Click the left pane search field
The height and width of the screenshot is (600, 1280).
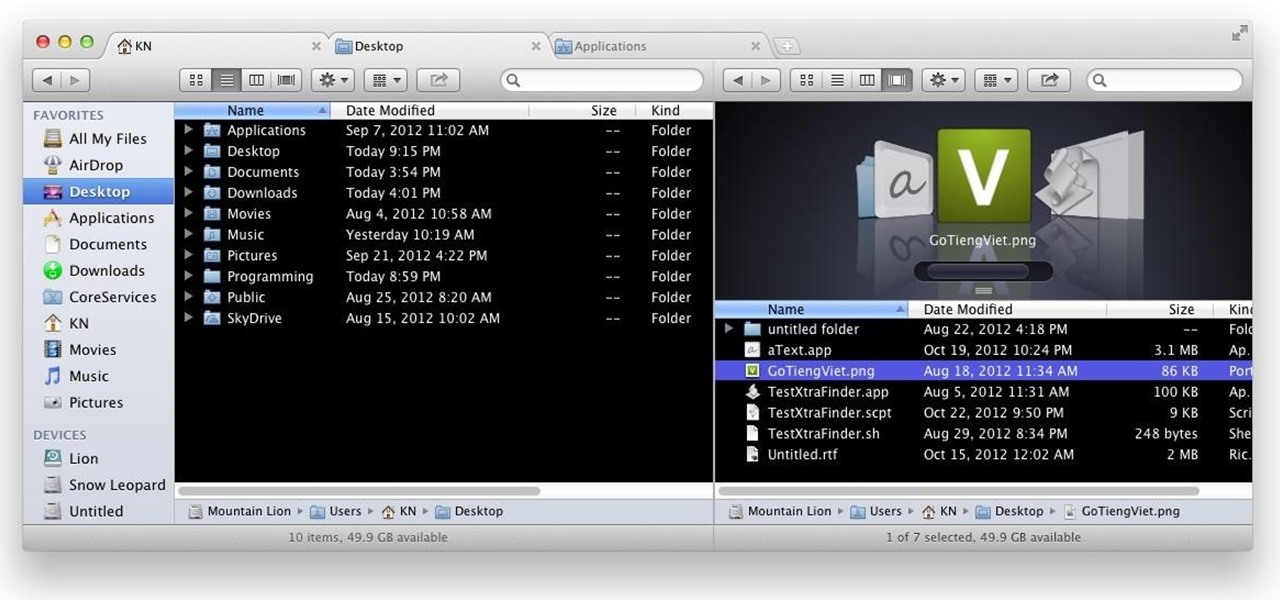coord(602,80)
